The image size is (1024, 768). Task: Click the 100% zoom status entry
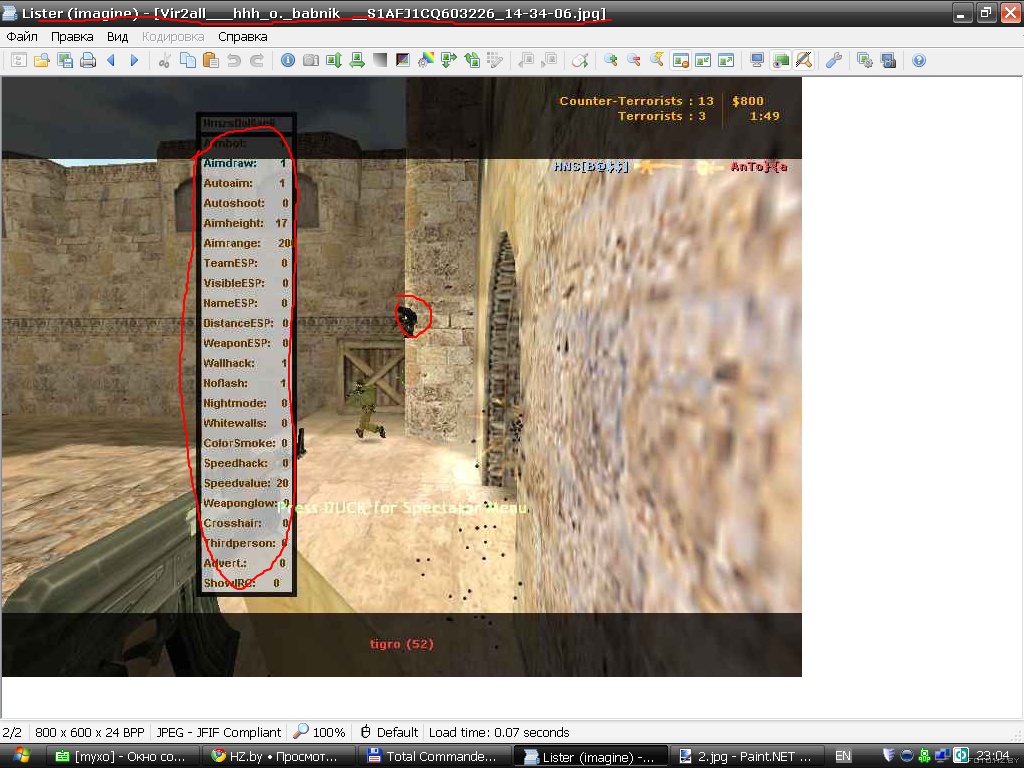pyautogui.click(x=320, y=732)
